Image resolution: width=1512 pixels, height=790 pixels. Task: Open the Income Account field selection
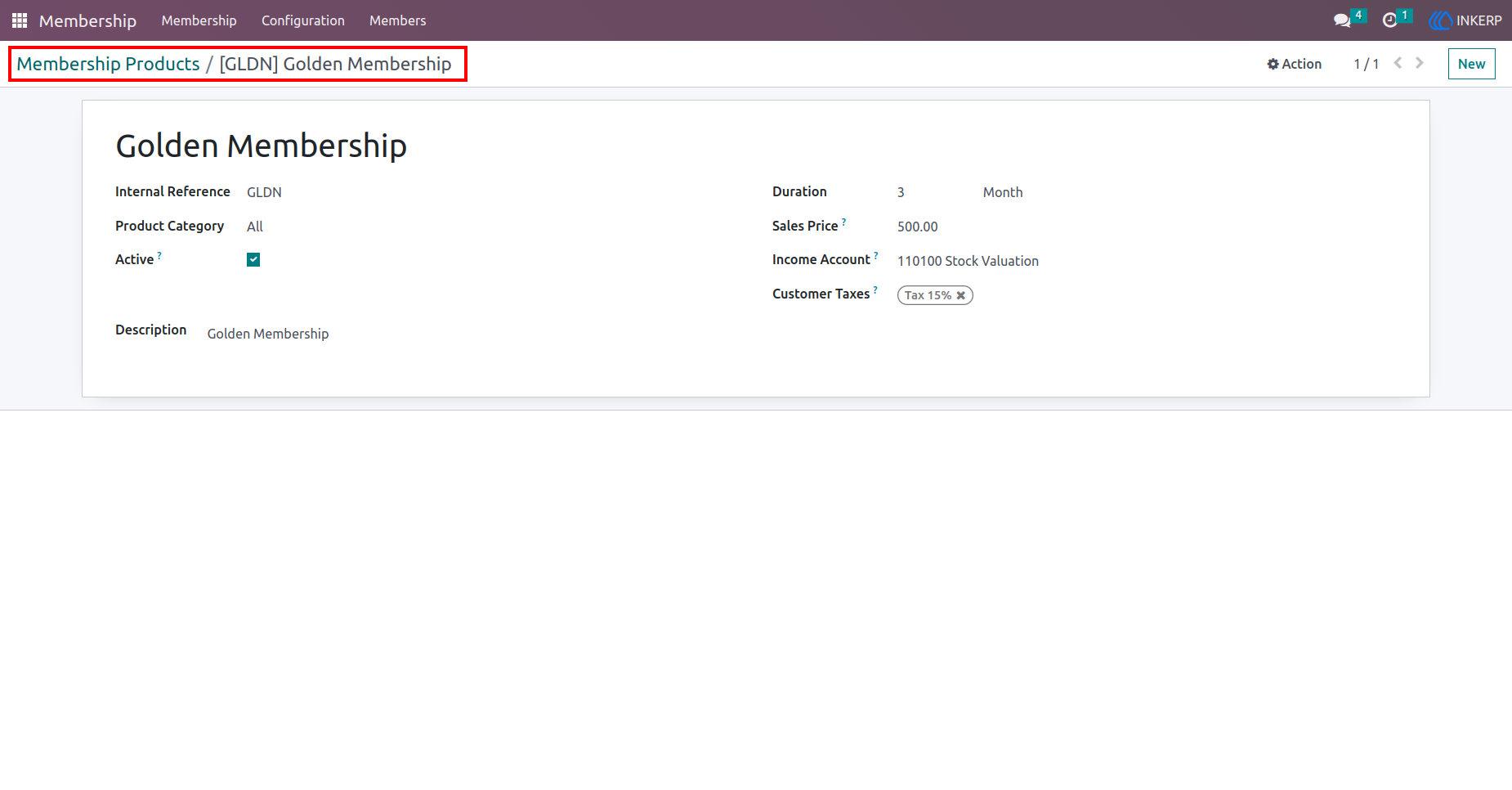pyautogui.click(x=968, y=261)
